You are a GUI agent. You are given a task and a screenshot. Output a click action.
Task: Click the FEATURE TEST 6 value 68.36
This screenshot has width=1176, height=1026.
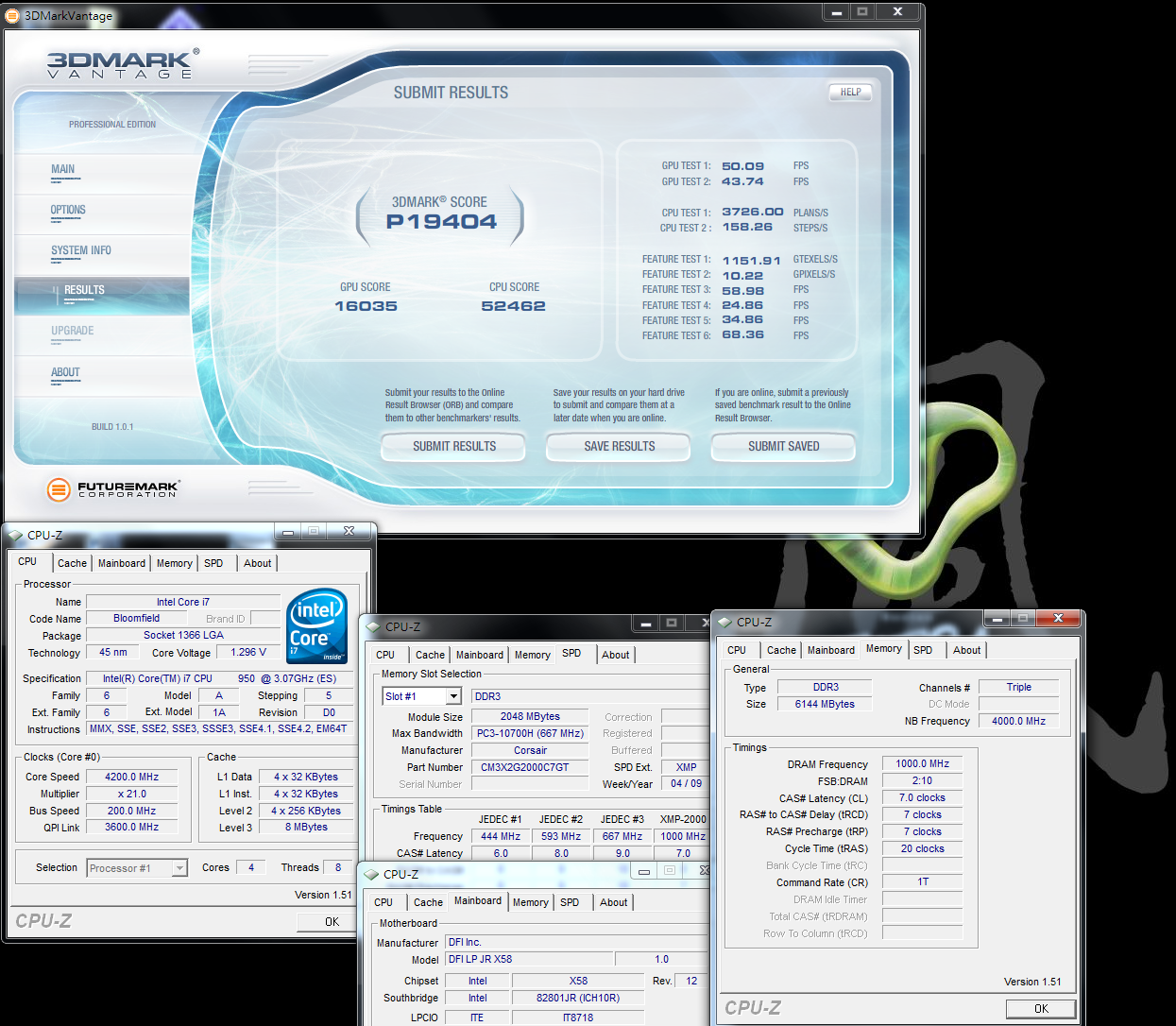click(743, 335)
